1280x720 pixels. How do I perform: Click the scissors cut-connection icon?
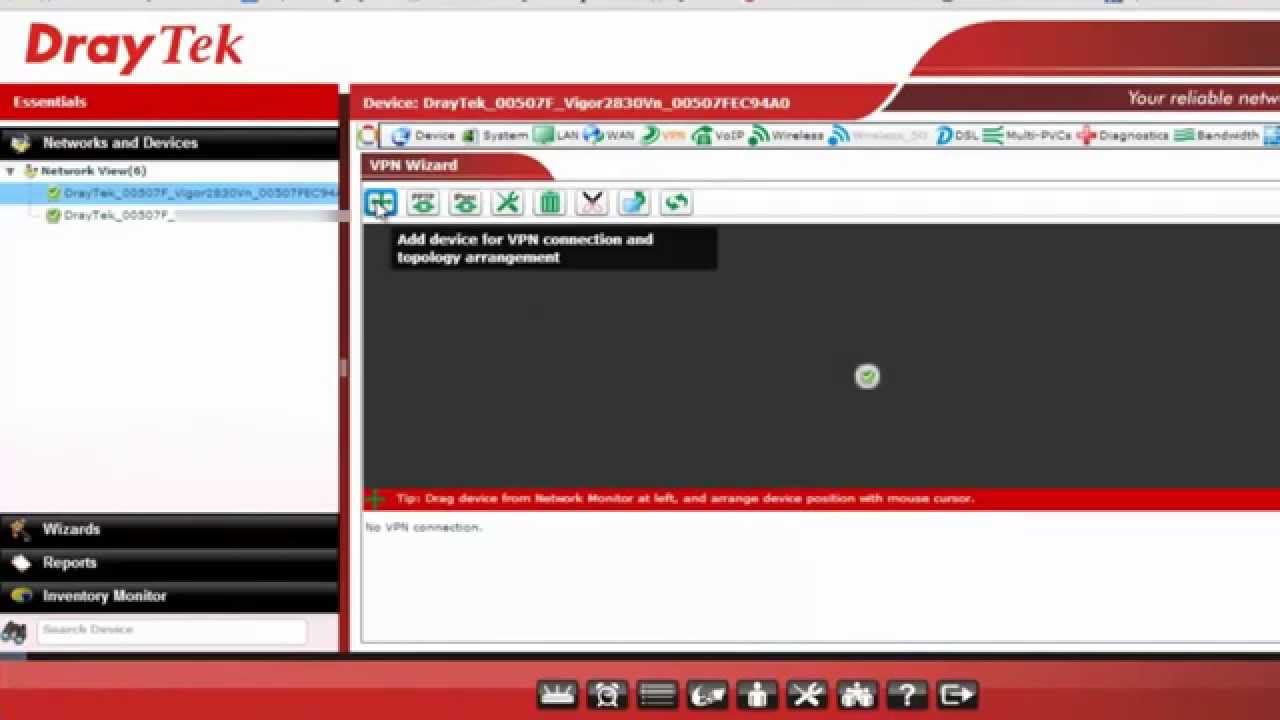tap(592, 203)
